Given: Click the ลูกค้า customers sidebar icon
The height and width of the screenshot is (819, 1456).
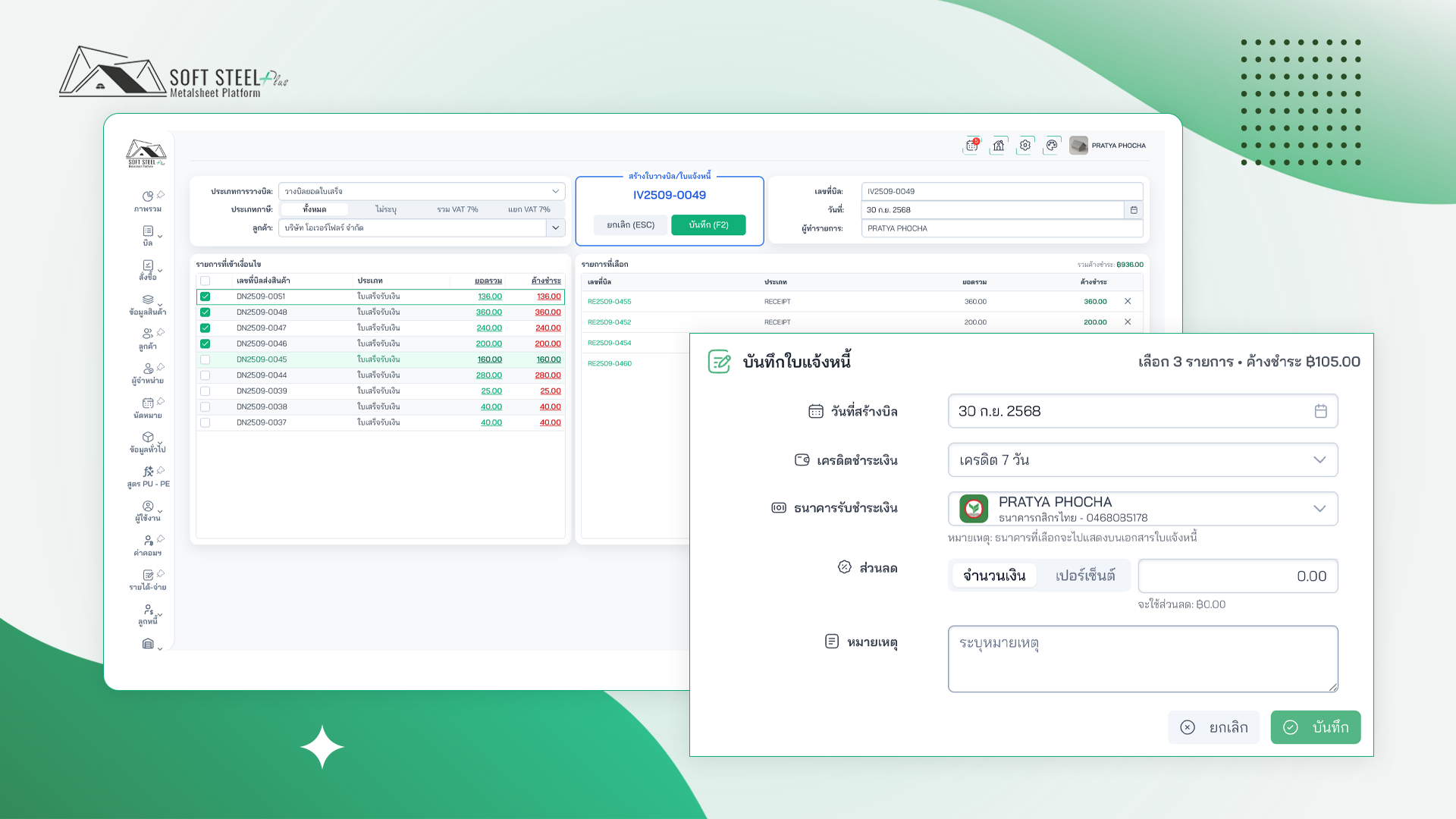Looking at the screenshot, I should [148, 334].
